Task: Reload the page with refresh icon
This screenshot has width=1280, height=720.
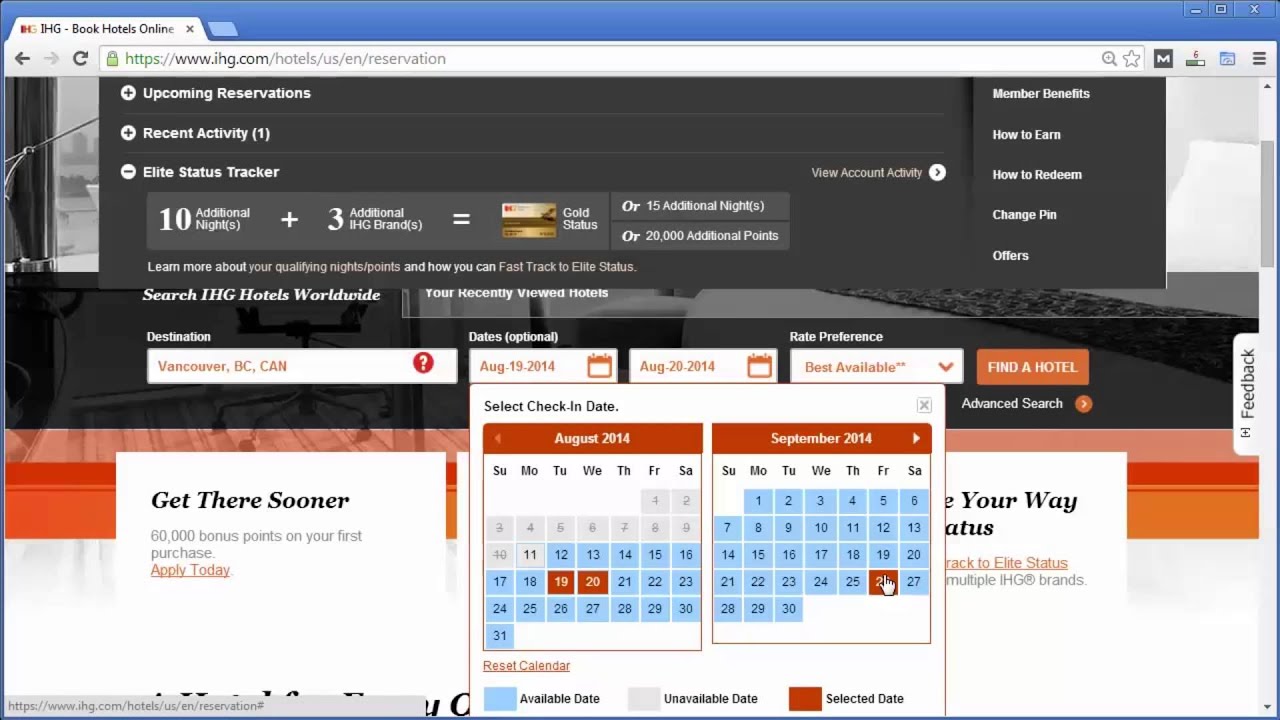Action: [80, 59]
